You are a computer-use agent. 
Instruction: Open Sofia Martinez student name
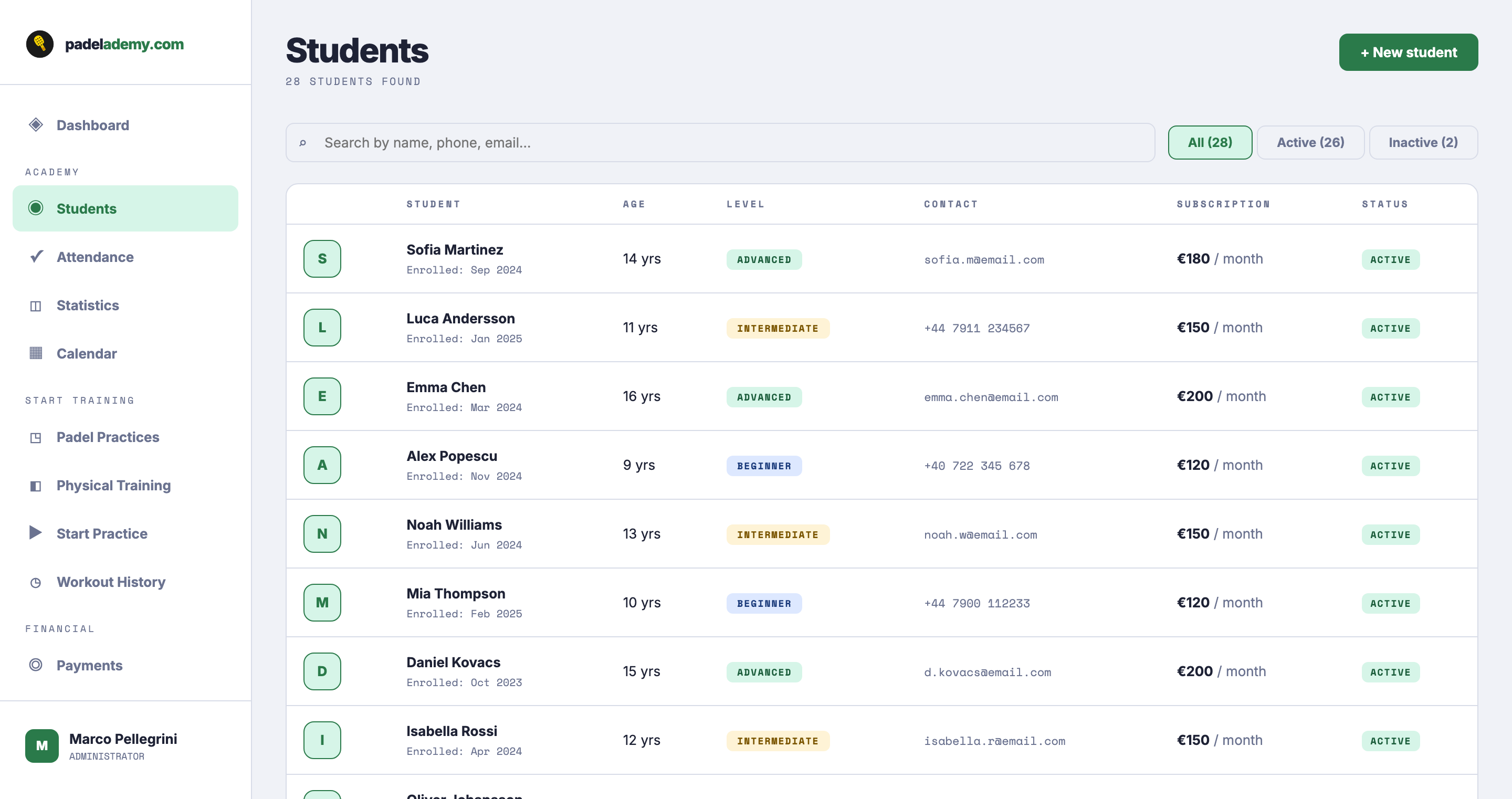[x=454, y=250]
